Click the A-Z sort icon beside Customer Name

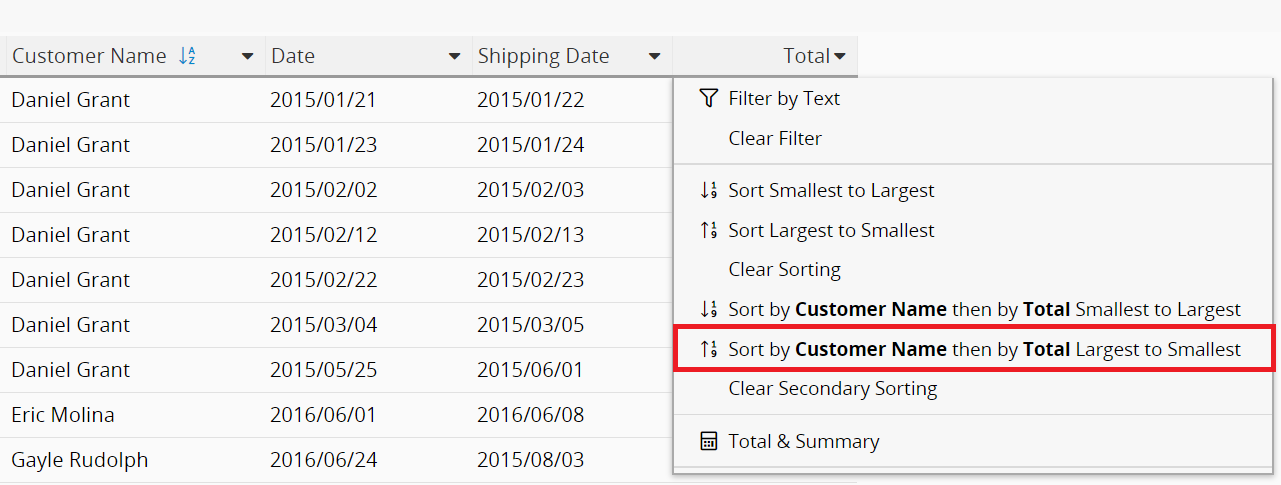[x=187, y=56]
